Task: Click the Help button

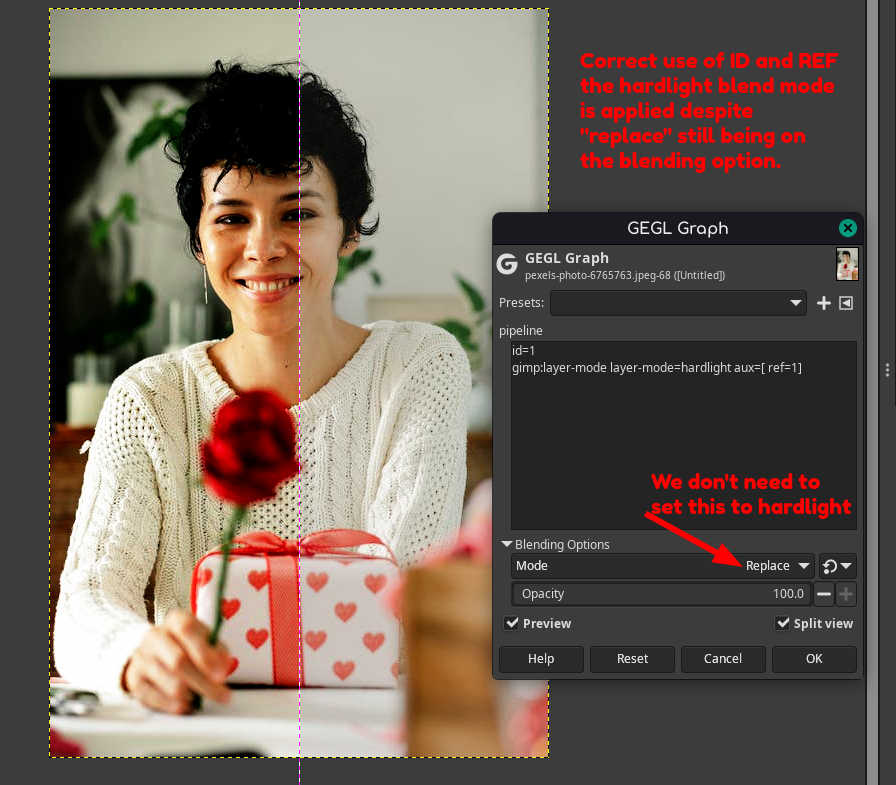Action: pyautogui.click(x=541, y=659)
